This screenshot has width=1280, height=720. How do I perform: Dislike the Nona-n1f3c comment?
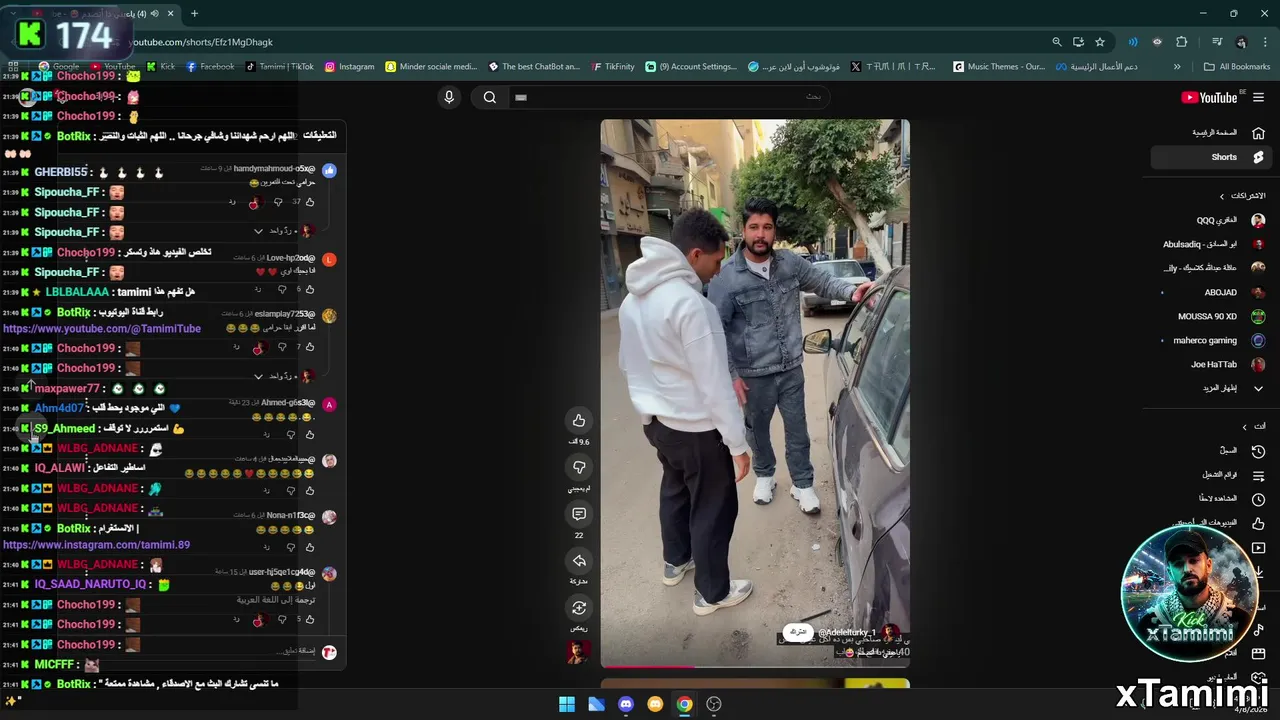[x=291, y=548]
